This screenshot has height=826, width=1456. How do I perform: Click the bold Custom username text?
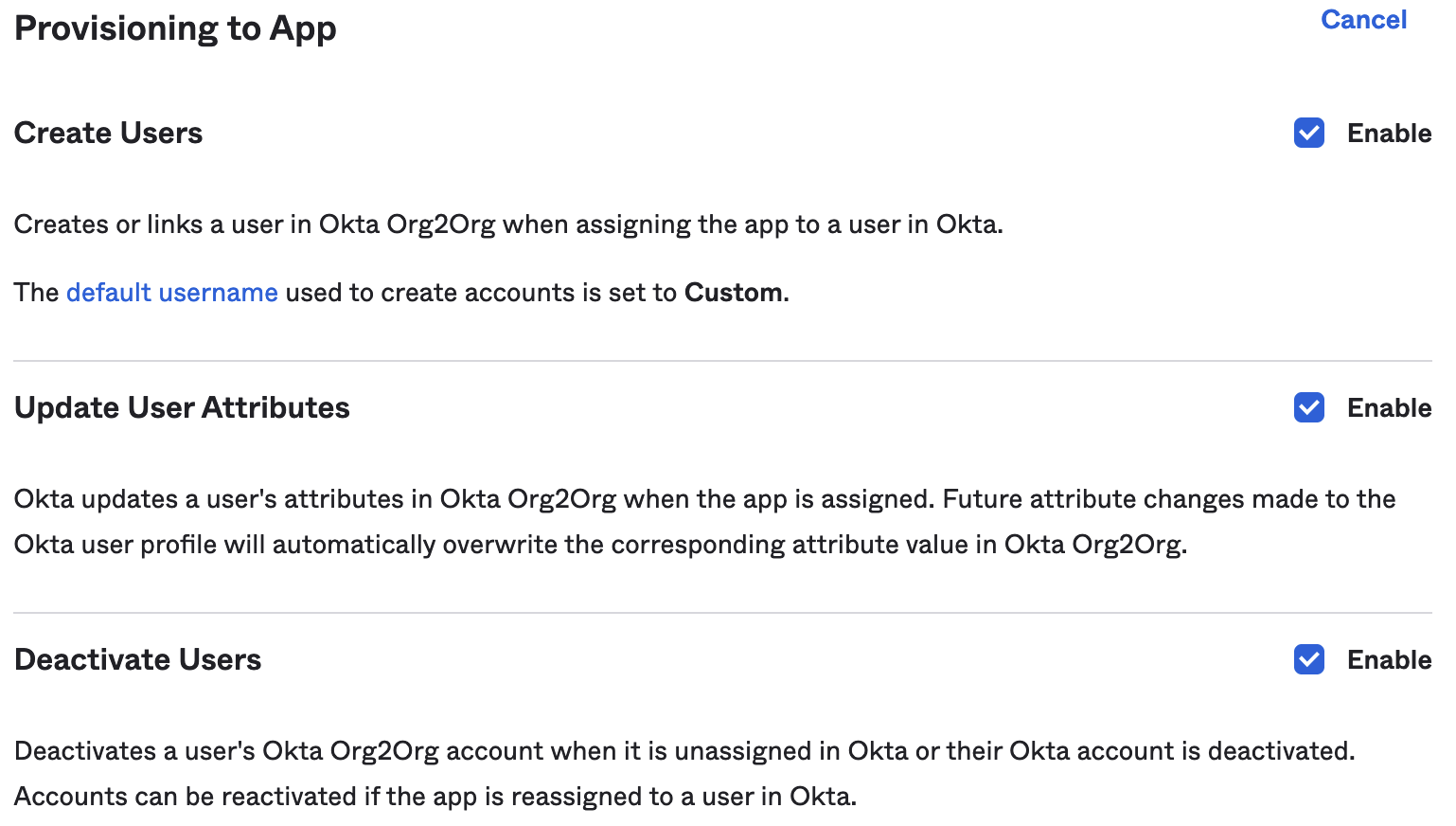tap(734, 293)
